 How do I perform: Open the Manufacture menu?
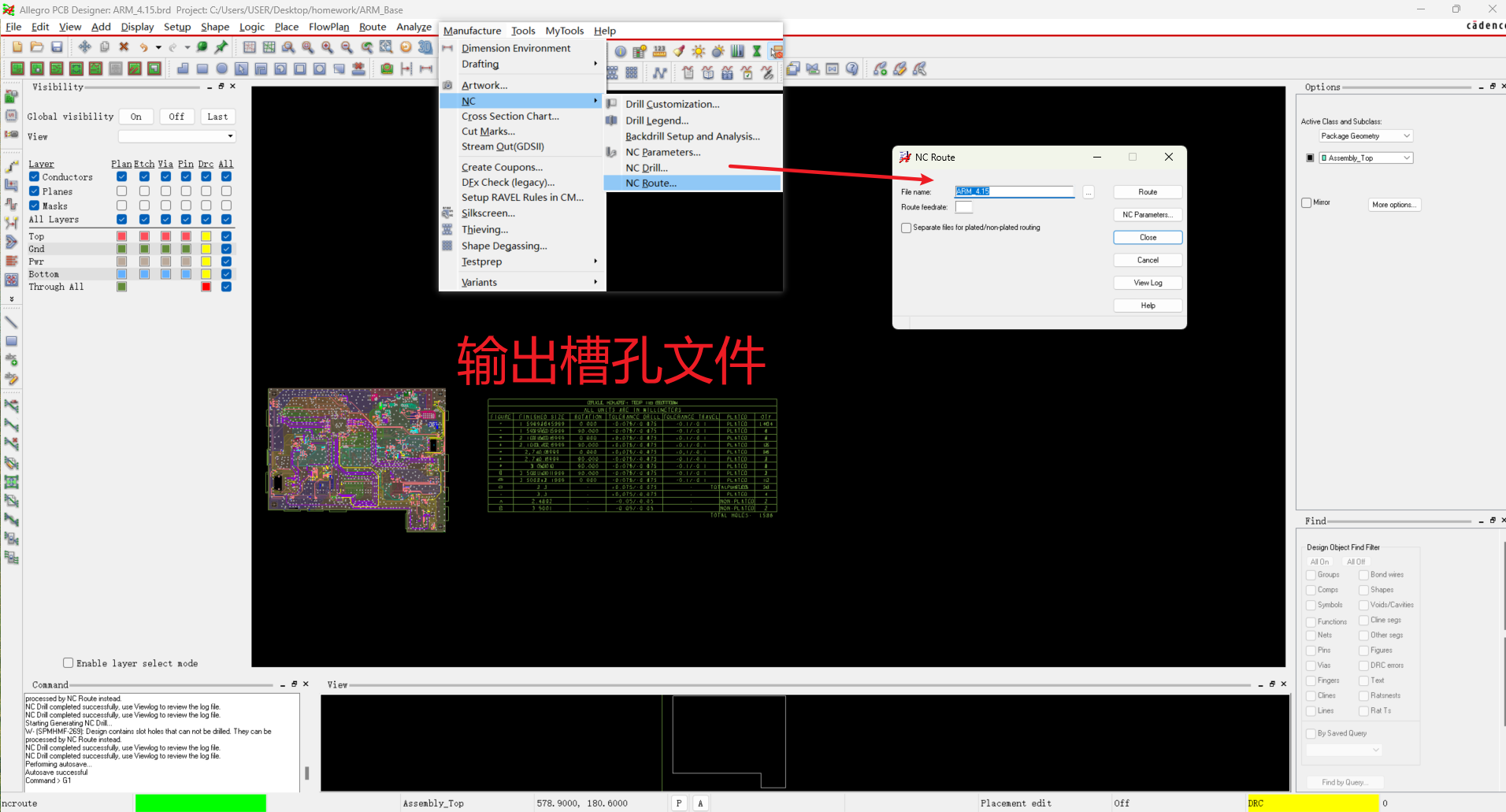tap(473, 31)
